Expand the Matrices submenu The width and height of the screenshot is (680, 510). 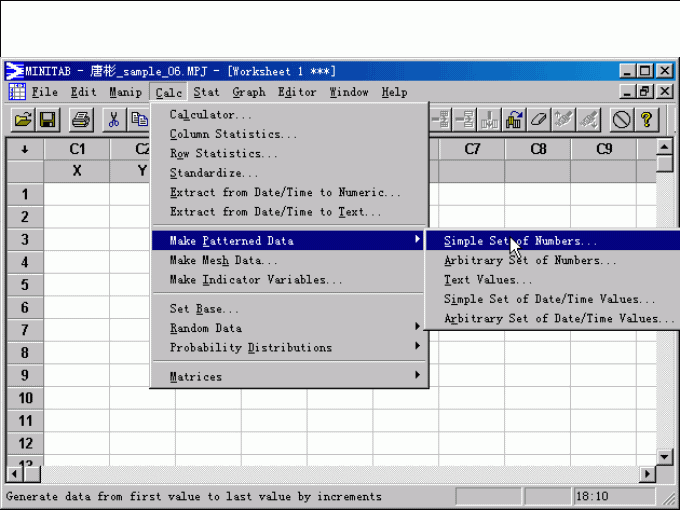[290, 376]
